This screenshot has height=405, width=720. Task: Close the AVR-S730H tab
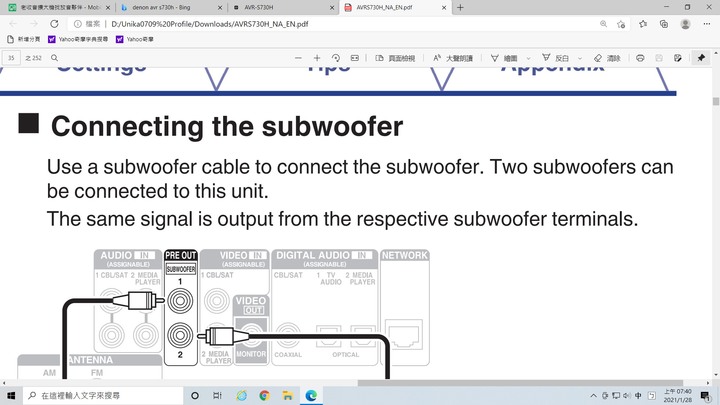tap(332, 7)
